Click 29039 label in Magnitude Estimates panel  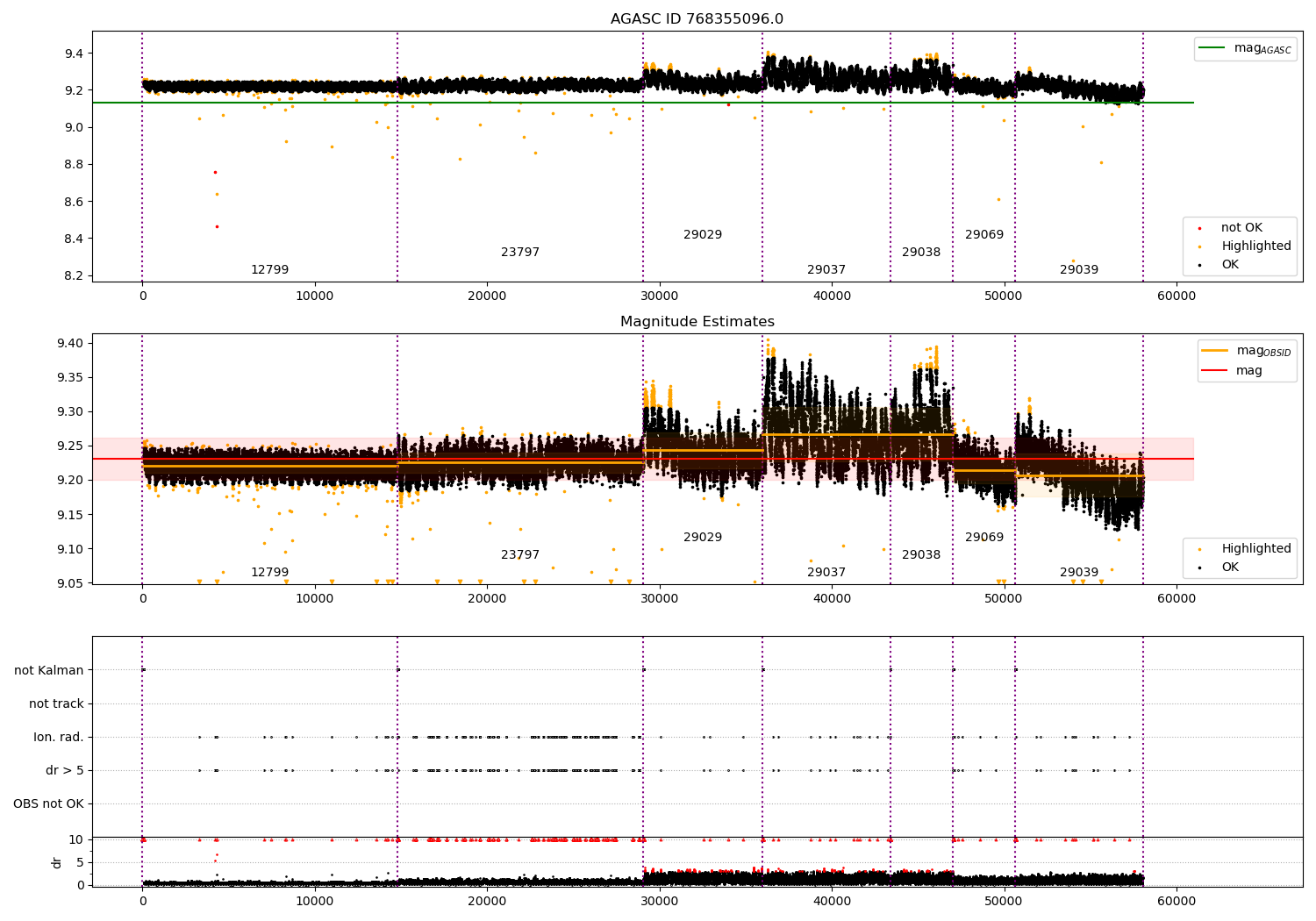coord(1079,573)
